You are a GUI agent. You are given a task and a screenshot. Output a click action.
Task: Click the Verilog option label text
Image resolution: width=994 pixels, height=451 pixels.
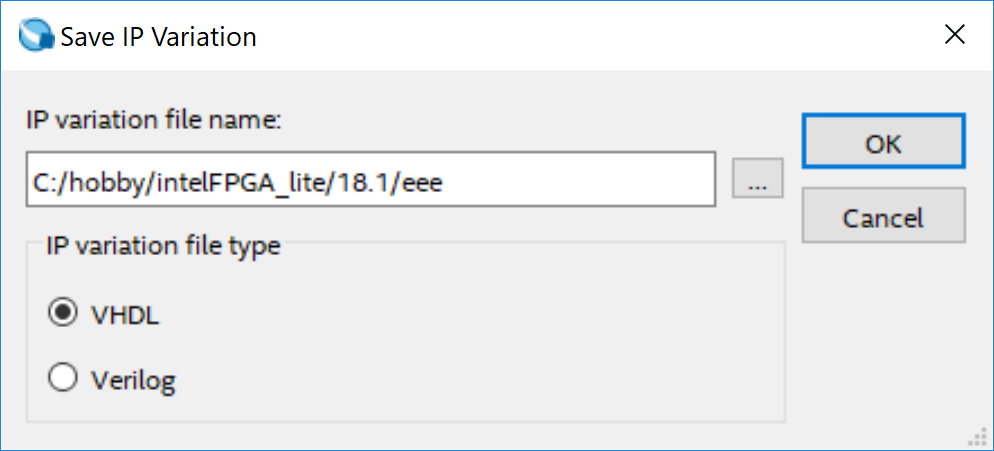point(135,379)
